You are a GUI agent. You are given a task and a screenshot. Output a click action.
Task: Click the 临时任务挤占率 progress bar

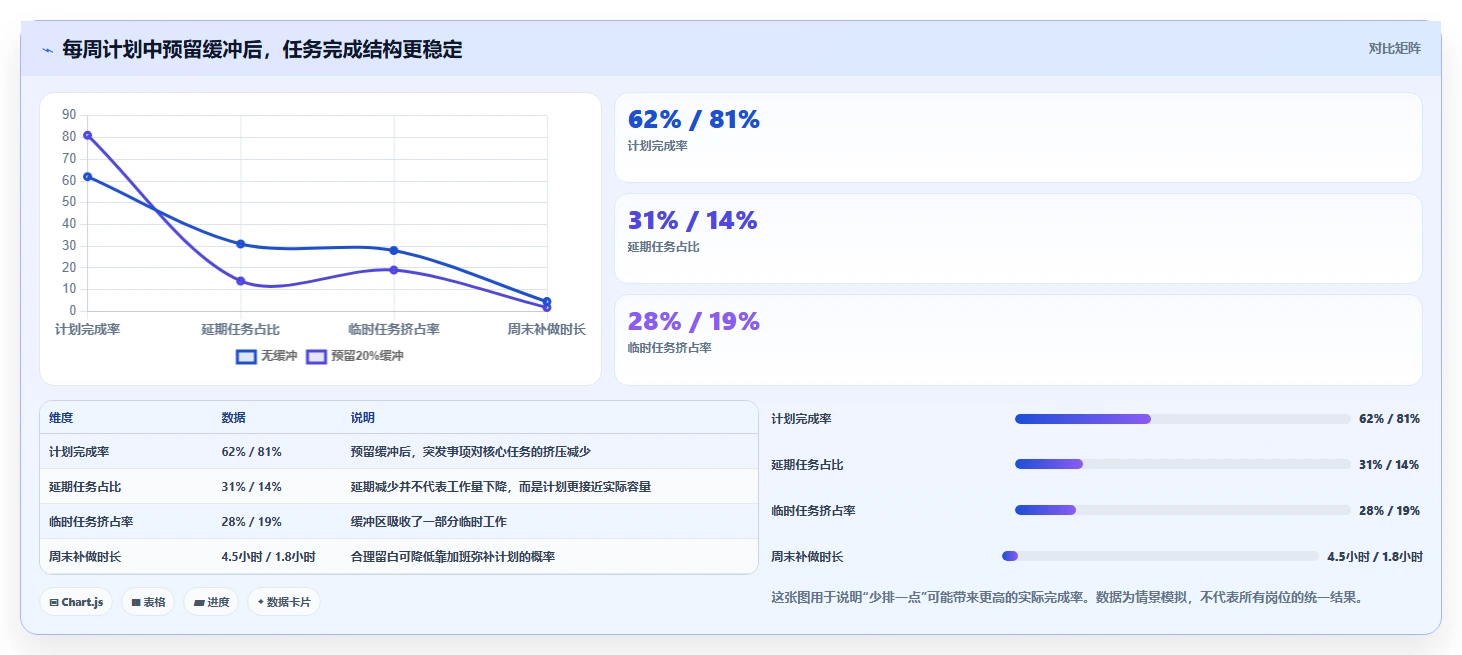[1182, 510]
